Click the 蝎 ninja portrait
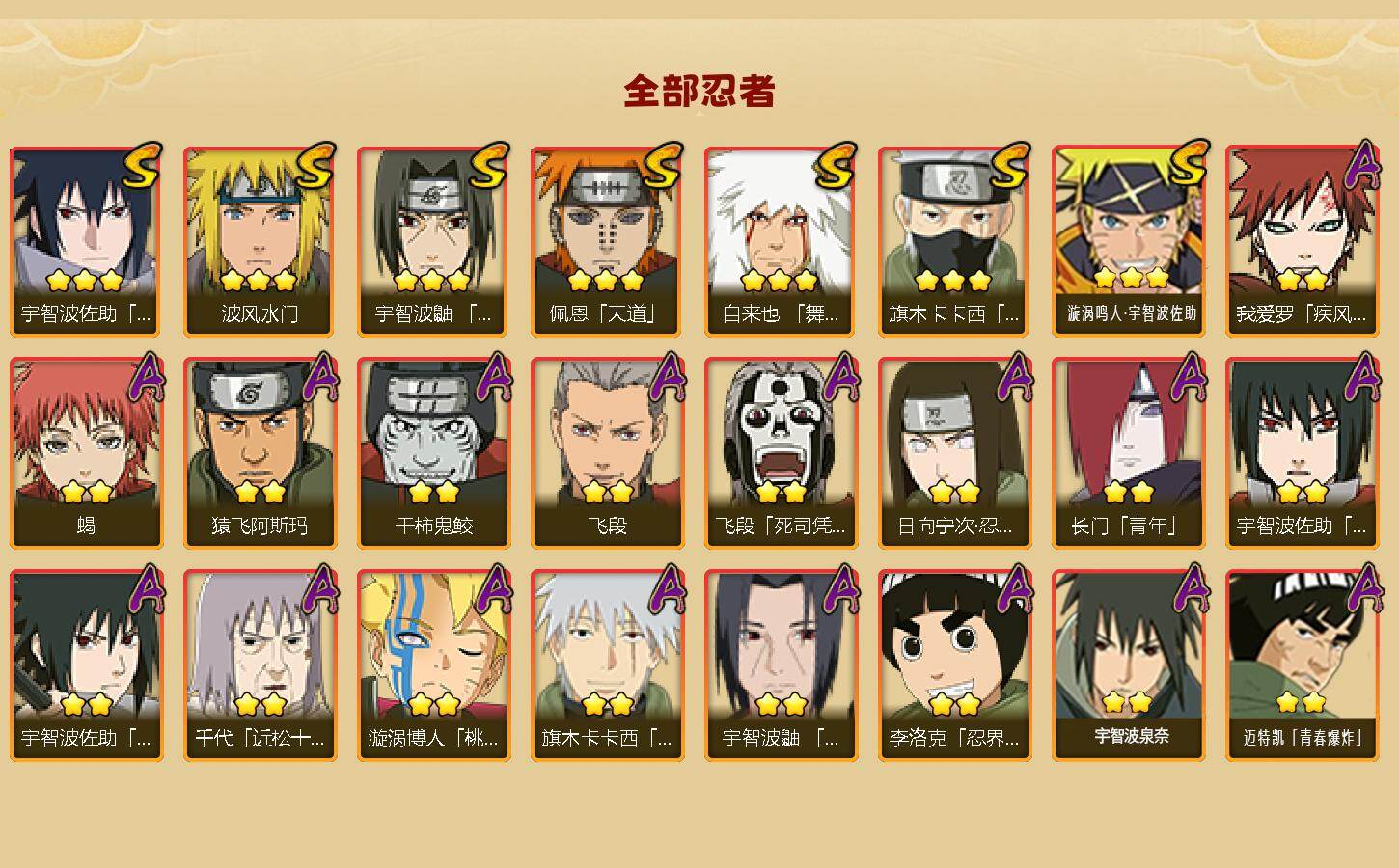 pos(86,453)
